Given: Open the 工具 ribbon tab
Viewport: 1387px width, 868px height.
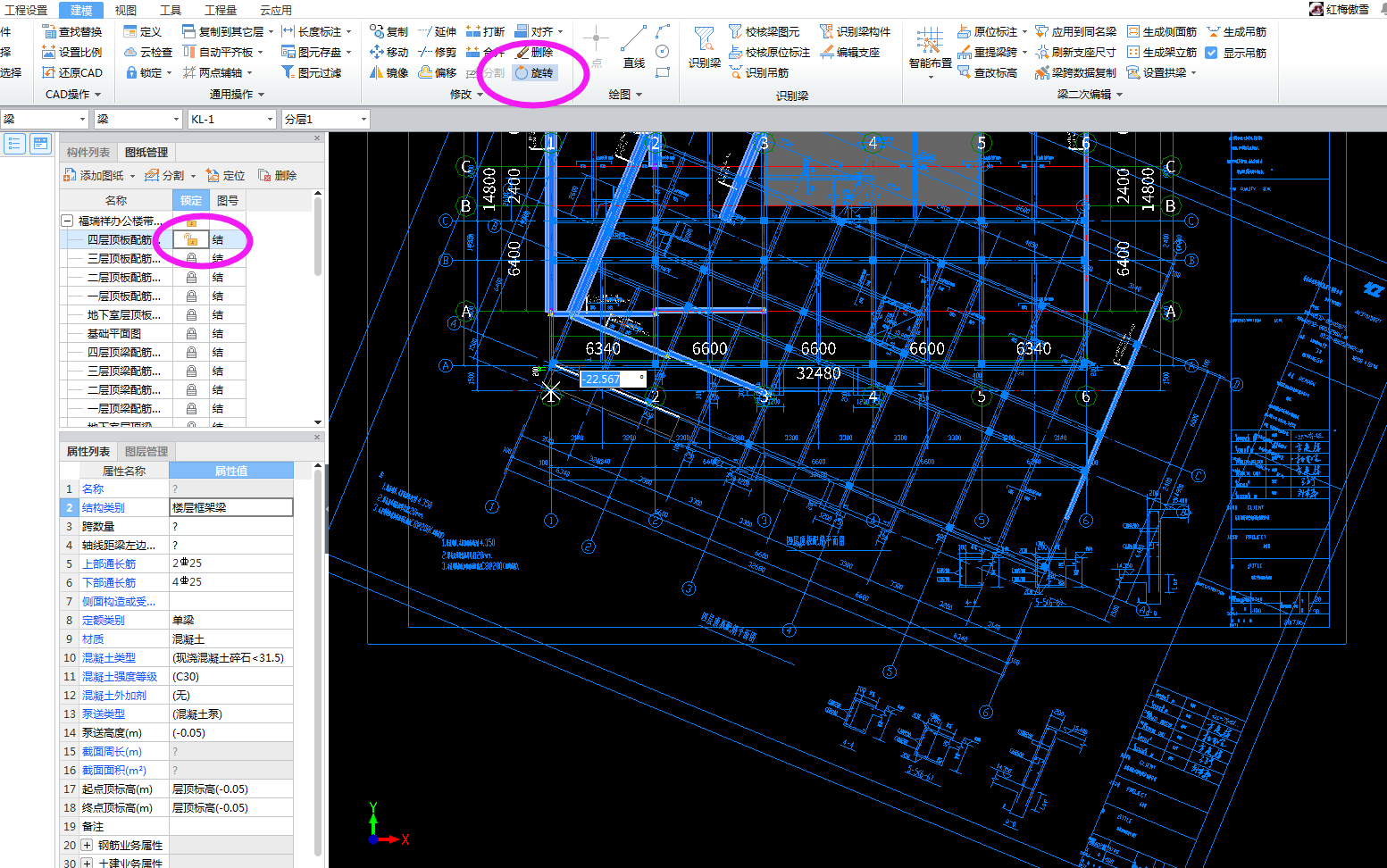Looking at the screenshot, I should coord(171,10).
